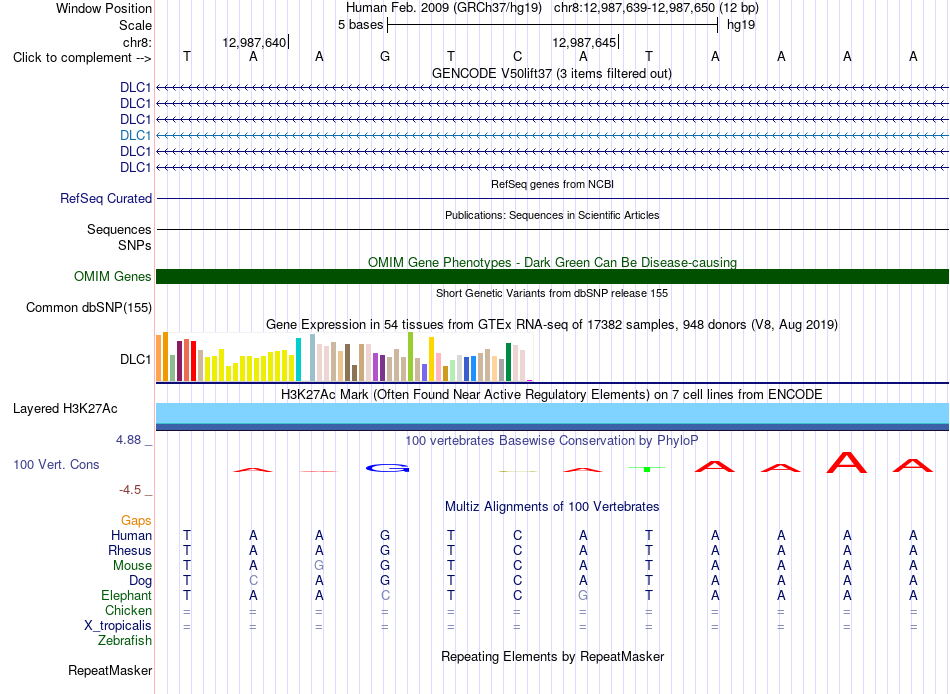Click the grey G in Elephant row

(583, 595)
